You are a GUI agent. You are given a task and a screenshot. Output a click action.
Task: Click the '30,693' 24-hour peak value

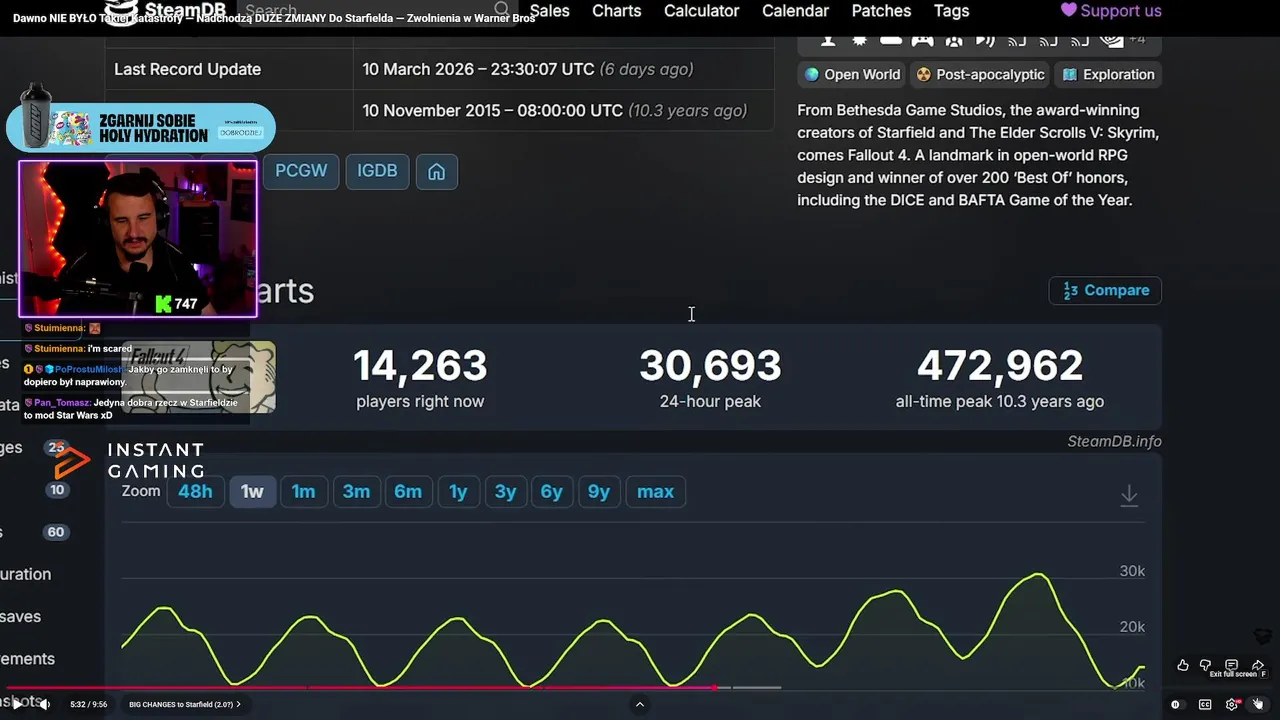710,366
